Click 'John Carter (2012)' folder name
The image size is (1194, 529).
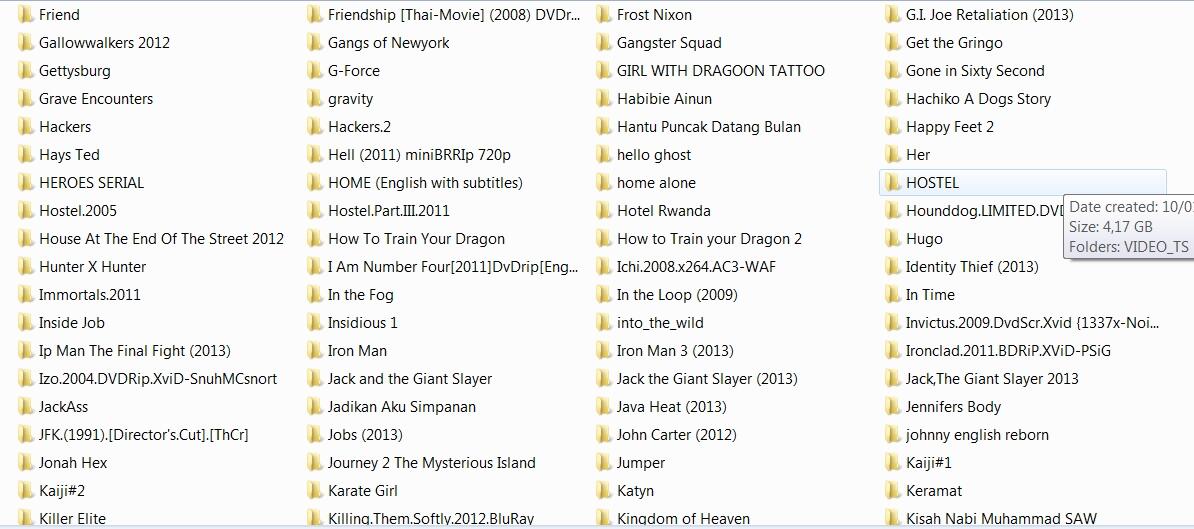click(676, 435)
